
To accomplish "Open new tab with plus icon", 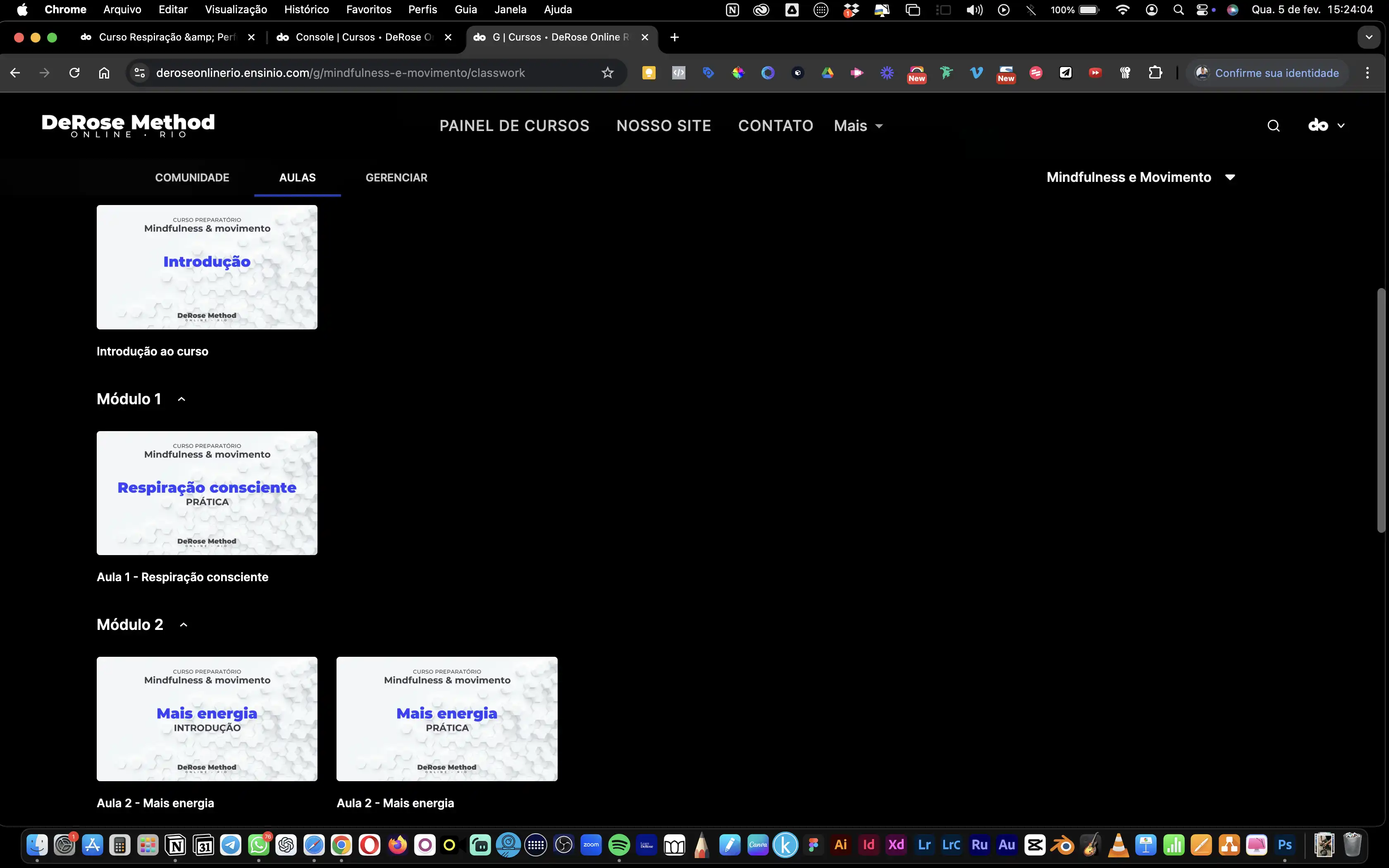I will point(674,37).
